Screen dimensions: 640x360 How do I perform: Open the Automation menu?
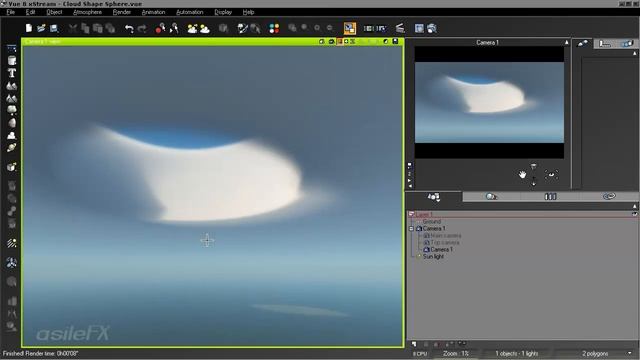(190, 12)
